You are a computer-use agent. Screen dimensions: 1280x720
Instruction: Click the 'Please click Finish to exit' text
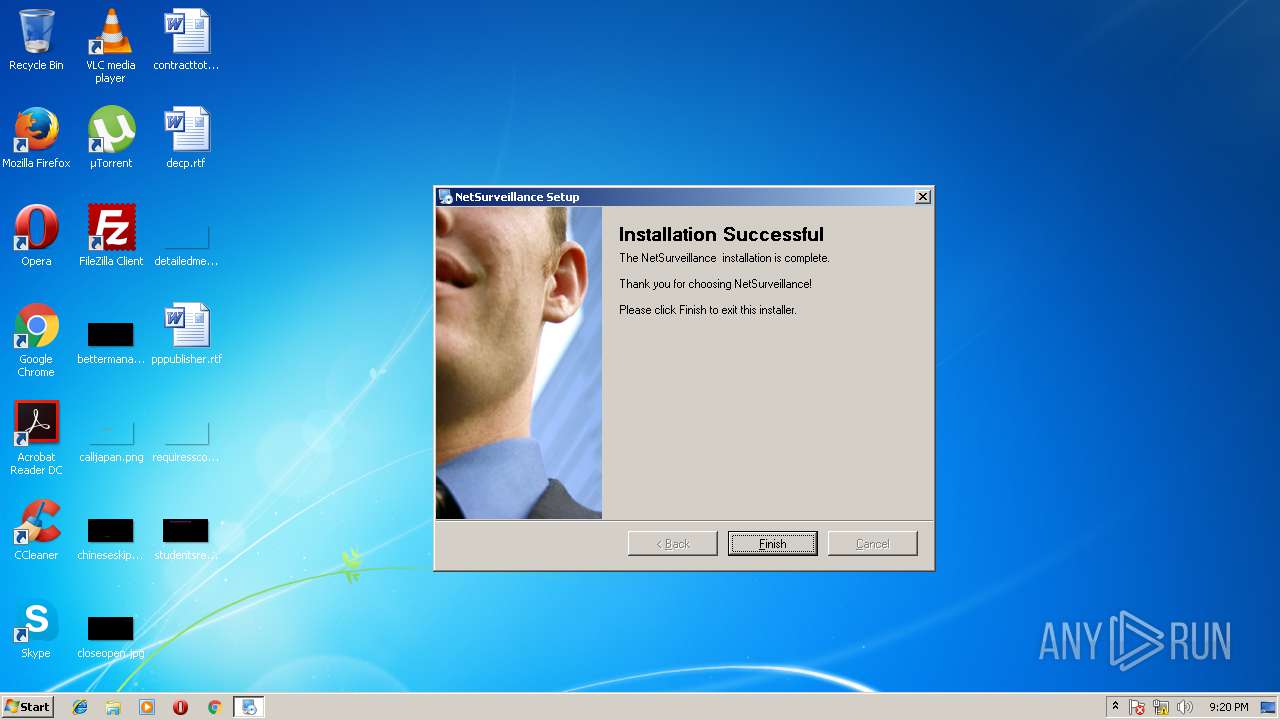(x=707, y=310)
